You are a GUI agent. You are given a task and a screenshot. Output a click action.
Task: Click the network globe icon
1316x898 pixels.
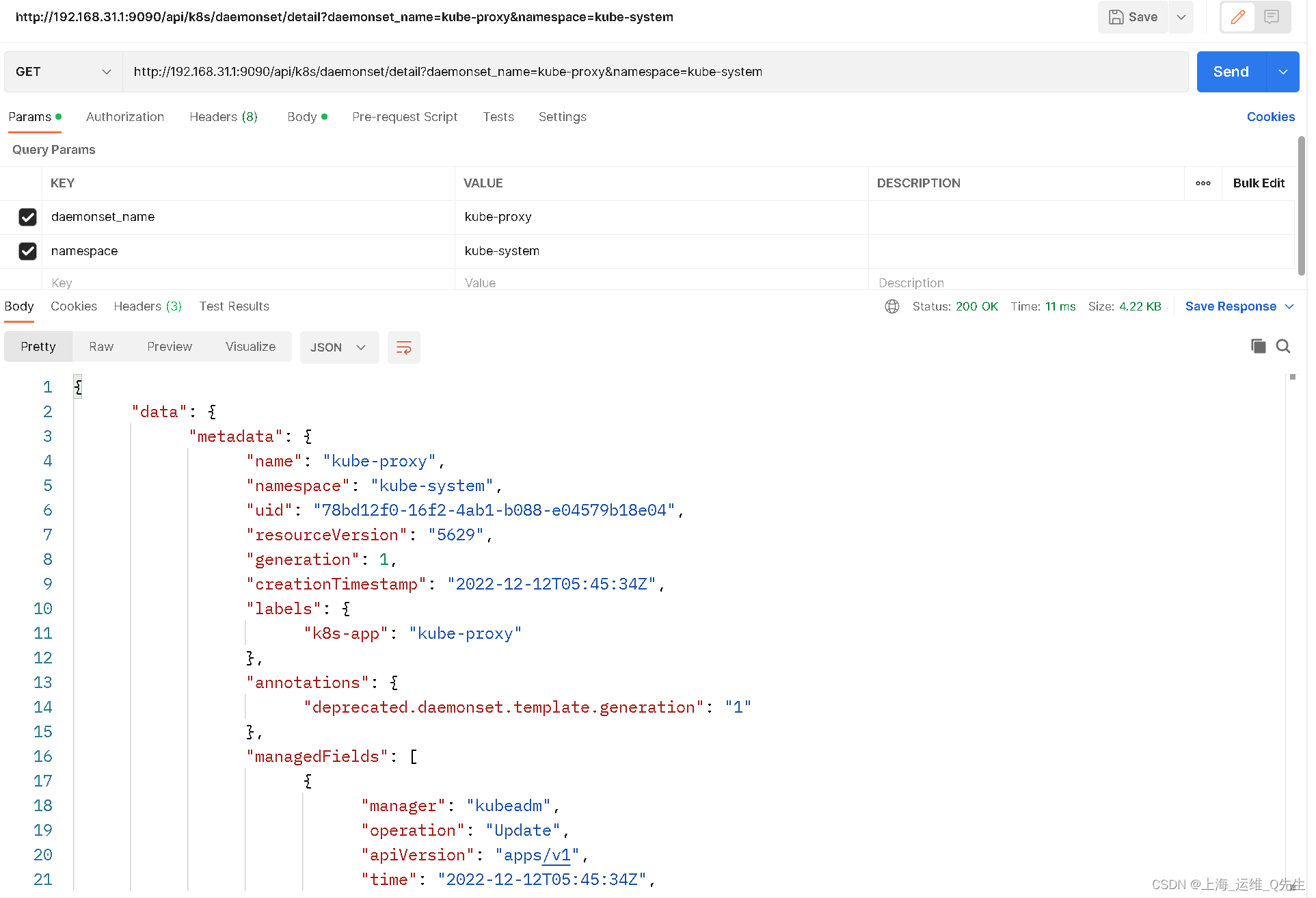pos(892,306)
